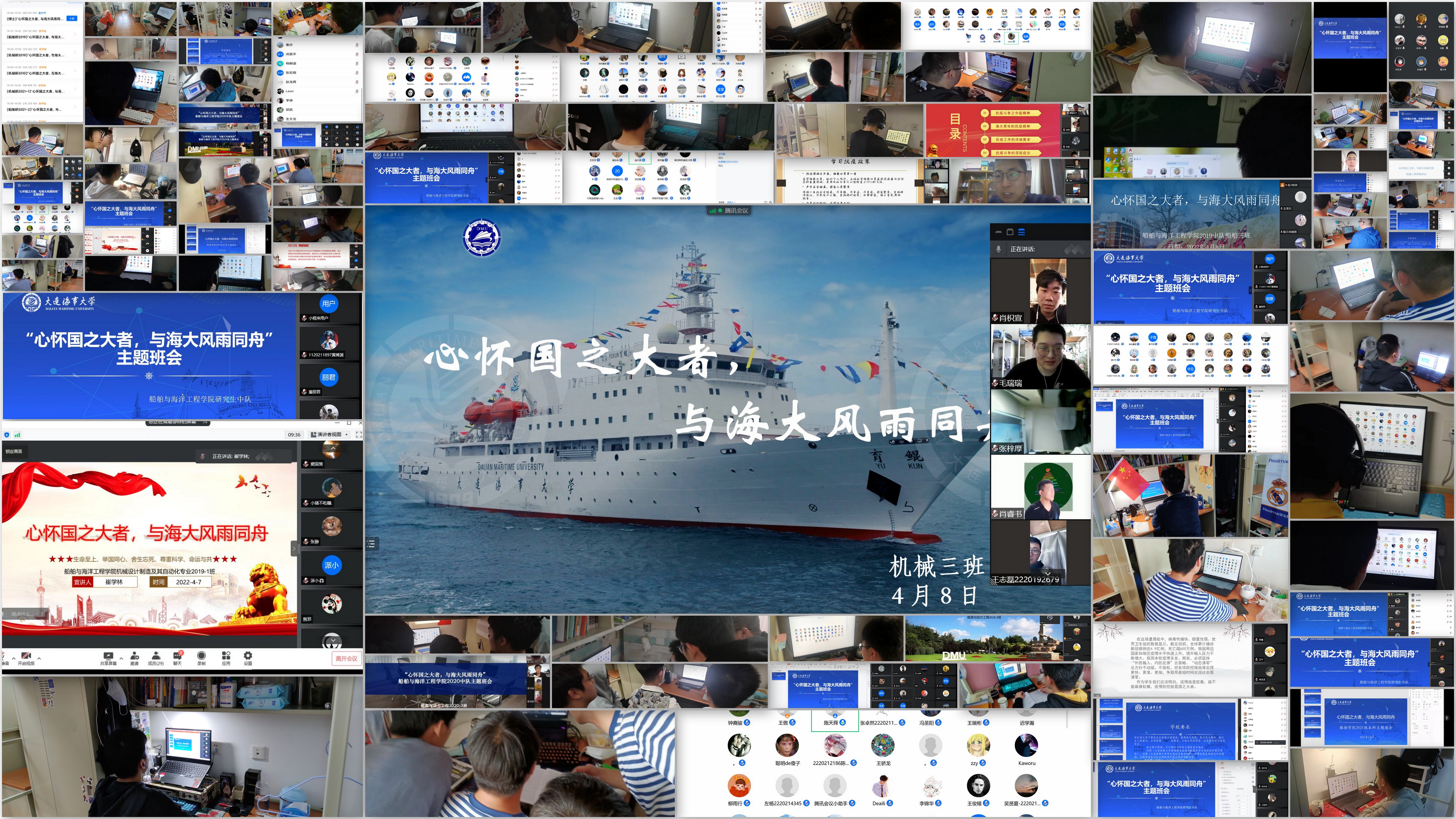The height and width of the screenshot is (819, 1456).
Task: Expand arrow next to 共享屏幕
Action: (121, 659)
